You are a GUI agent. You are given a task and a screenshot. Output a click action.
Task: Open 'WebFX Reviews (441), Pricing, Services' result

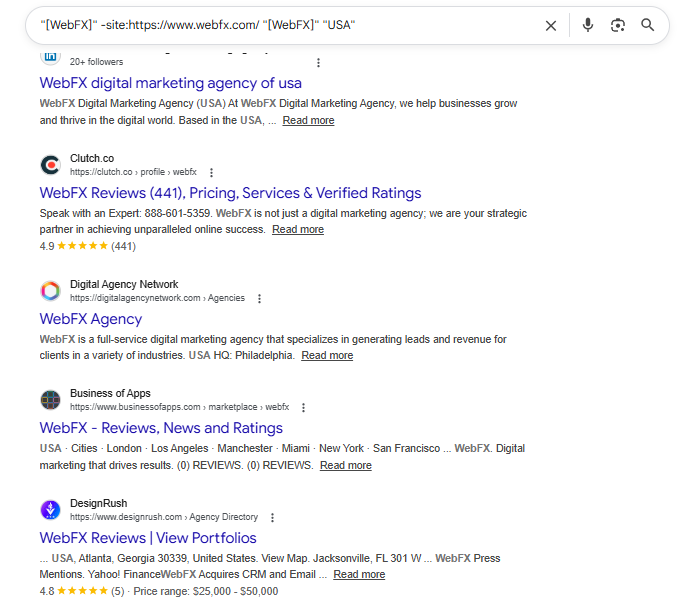click(230, 193)
